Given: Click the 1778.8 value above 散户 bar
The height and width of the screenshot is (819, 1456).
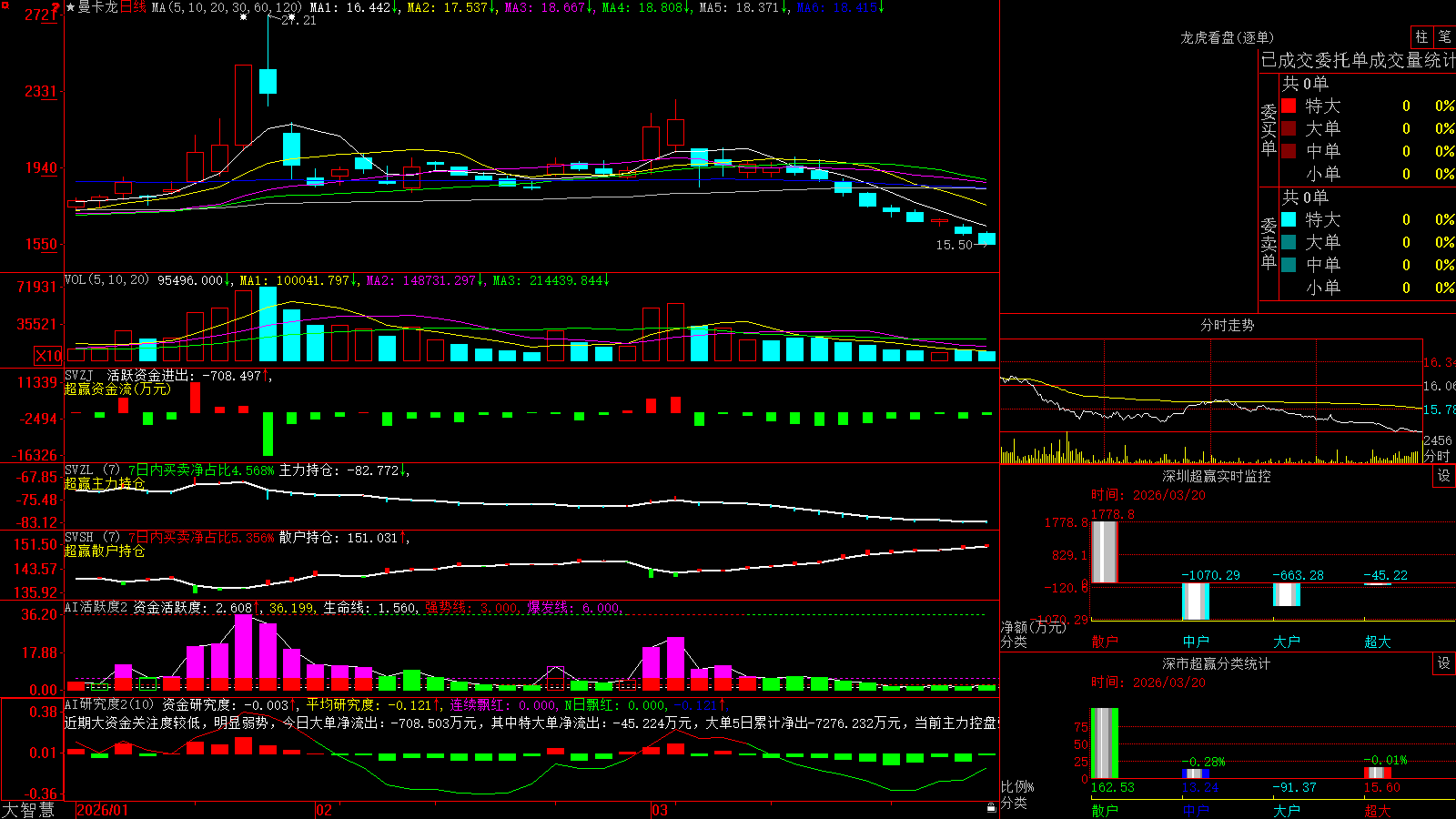Looking at the screenshot, I should [1113, 514].
